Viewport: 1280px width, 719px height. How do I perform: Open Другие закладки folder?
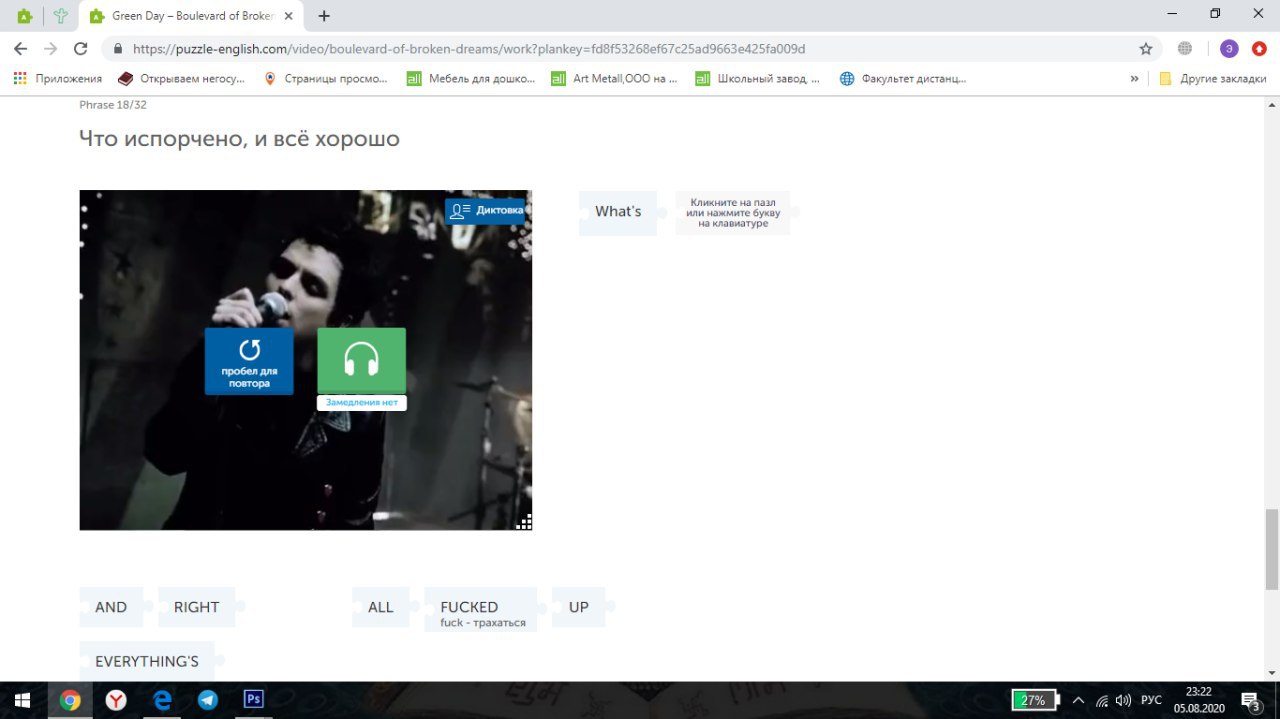pyautogui.click(x=1212, y=78)
